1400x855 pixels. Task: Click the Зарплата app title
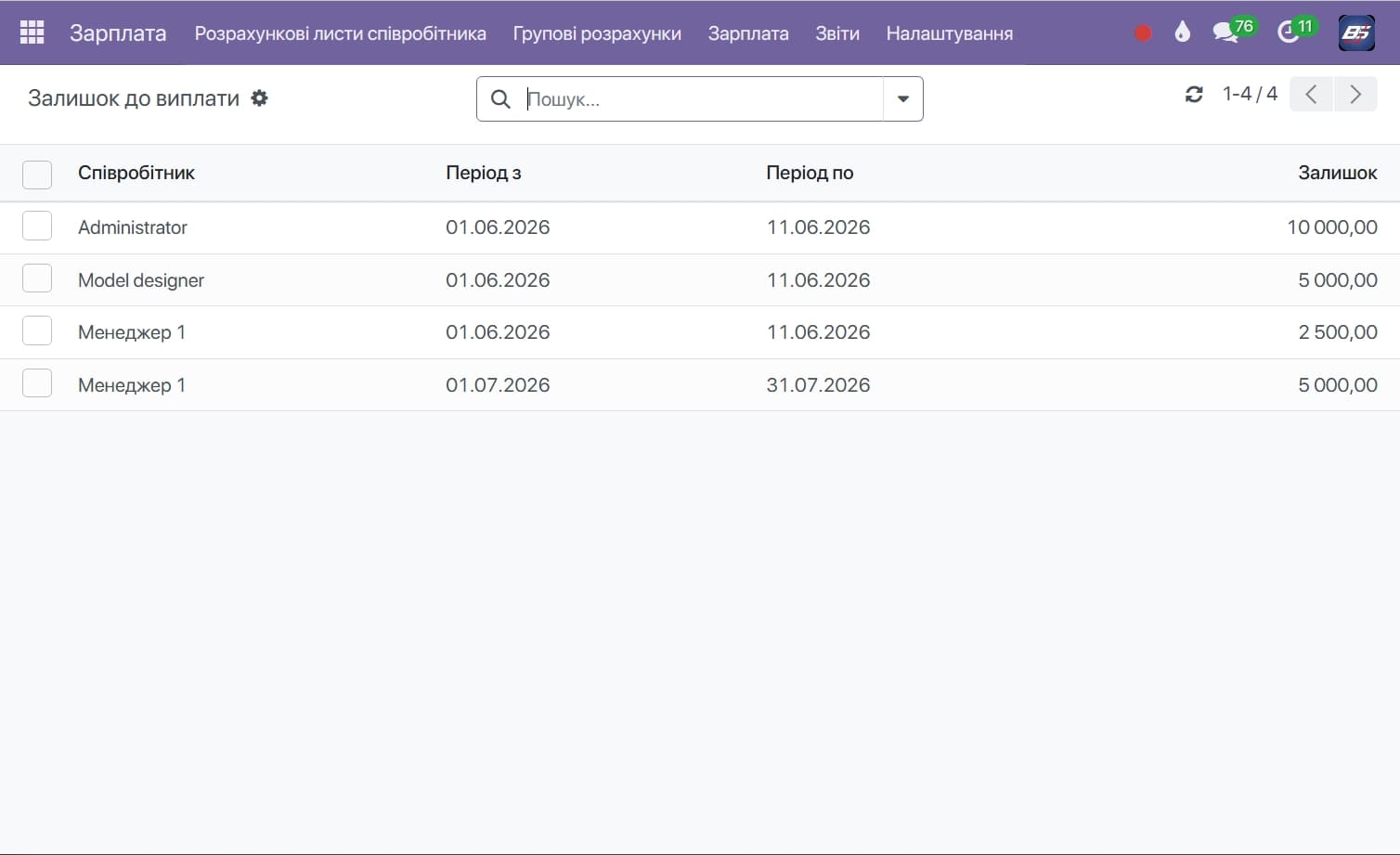click(x=118, y=33)
